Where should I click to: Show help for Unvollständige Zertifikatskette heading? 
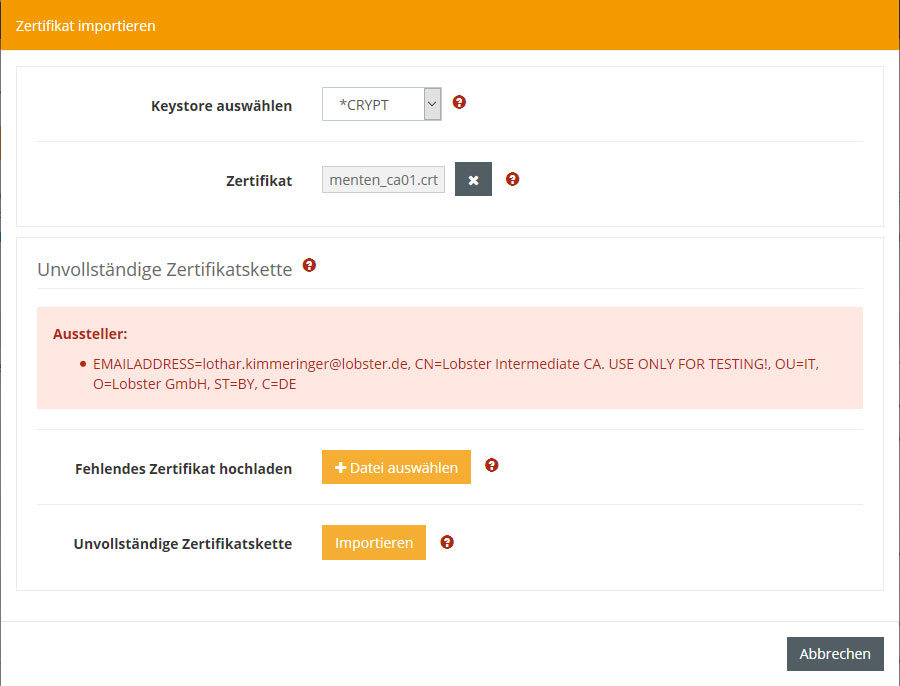tap(309, 265)
